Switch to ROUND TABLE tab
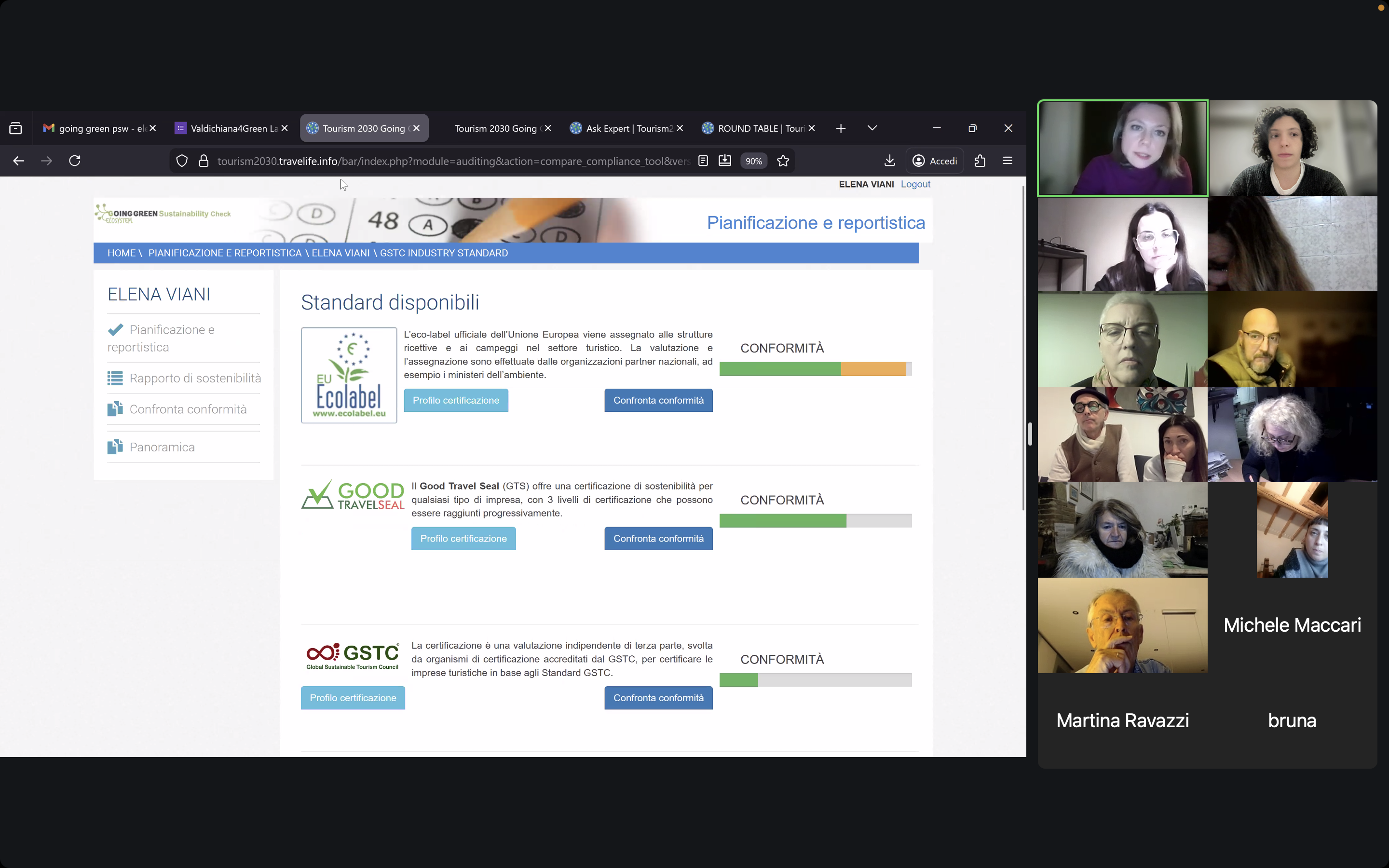The image size is (1389, 868). point(759,128)
